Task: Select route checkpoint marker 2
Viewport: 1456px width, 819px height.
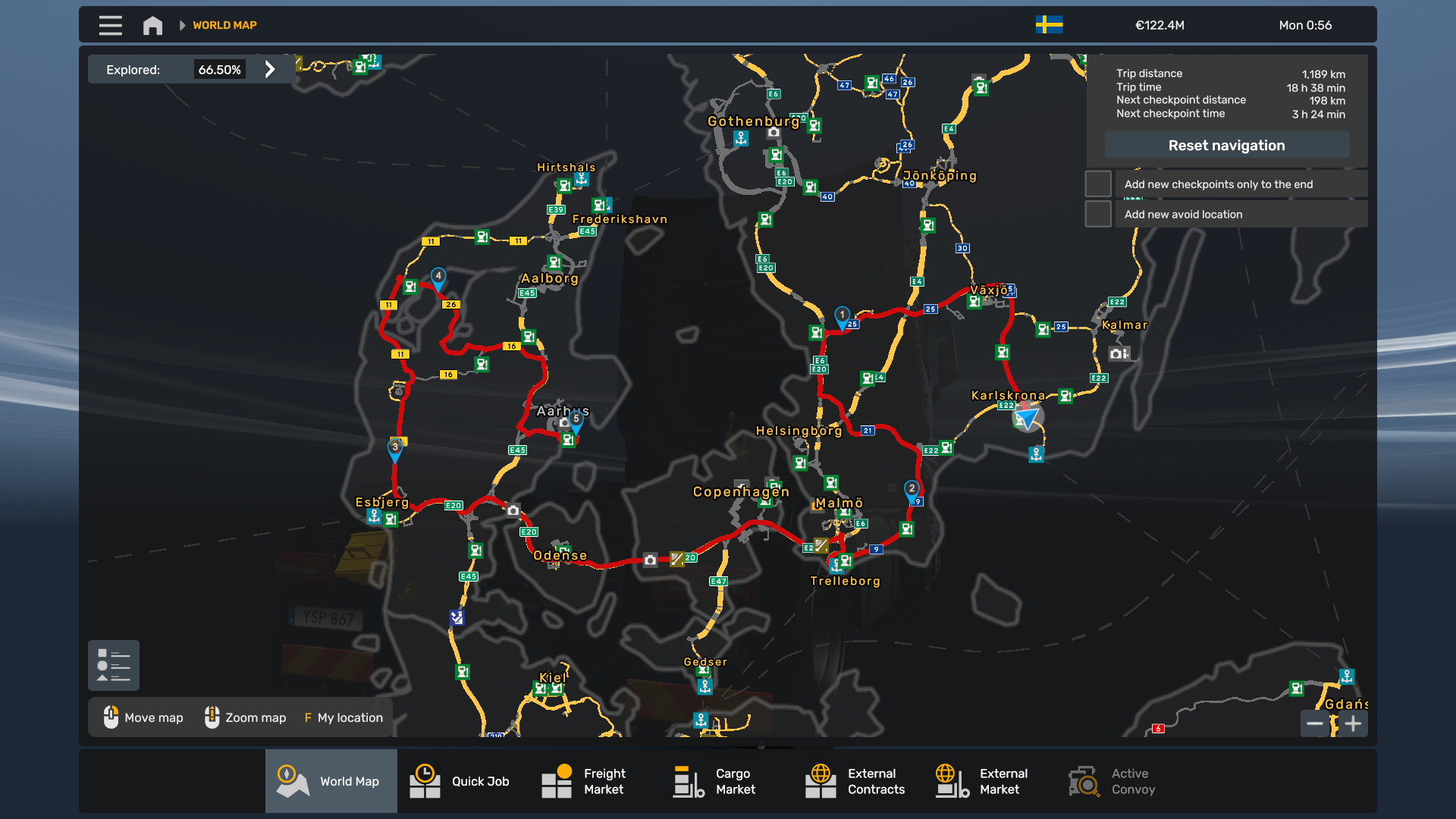Action: tap(912, 490)
